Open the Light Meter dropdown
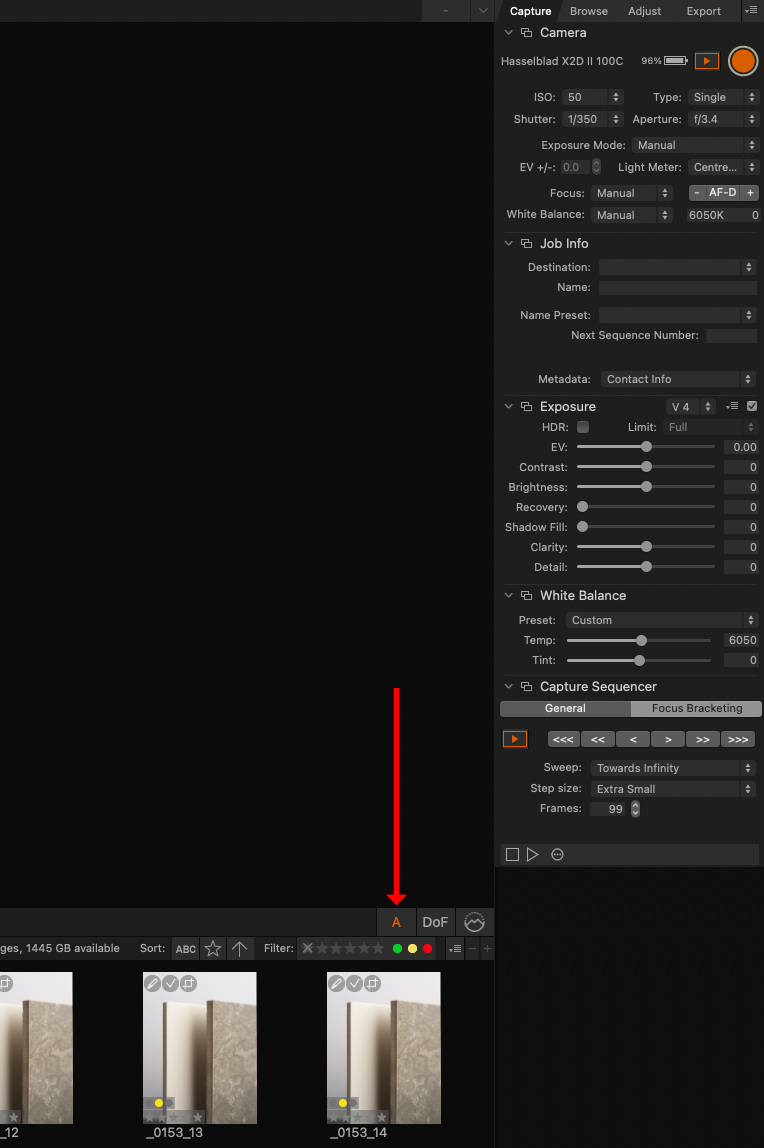 coord(723,167)
